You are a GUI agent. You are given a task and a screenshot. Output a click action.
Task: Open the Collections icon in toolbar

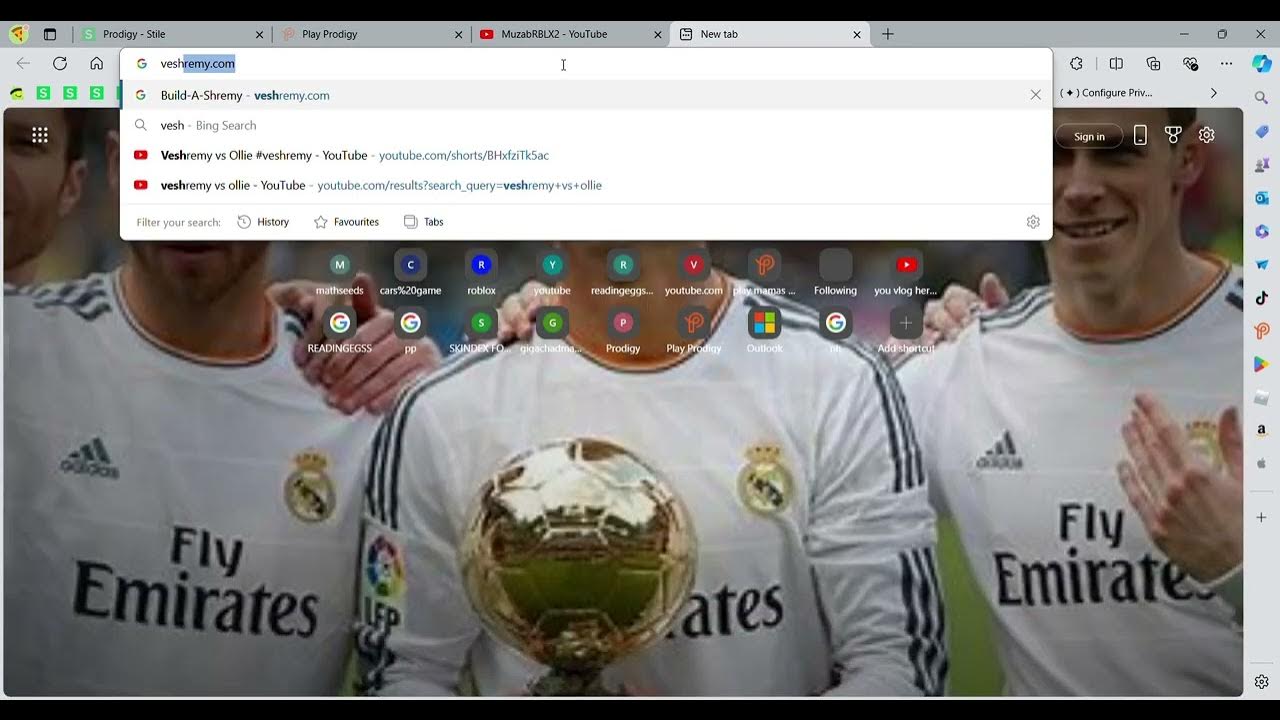pyautogui.click(x=1153, y=63)
